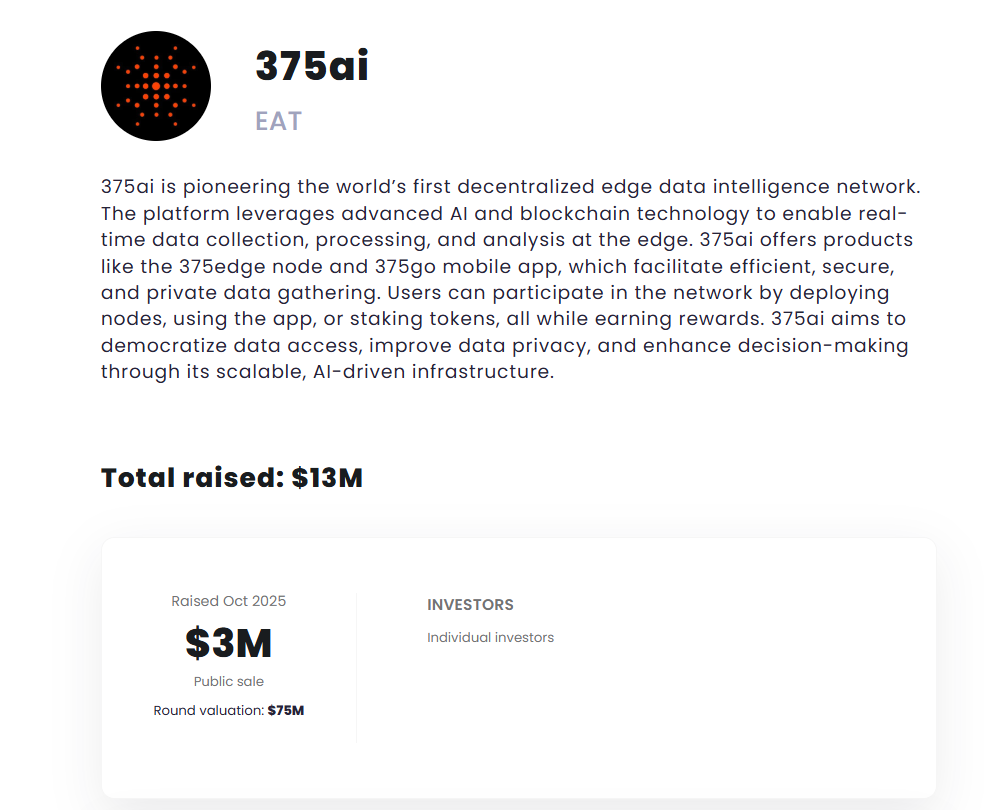
Task: Click the EAT token ticker label
Action: (278, 121)
